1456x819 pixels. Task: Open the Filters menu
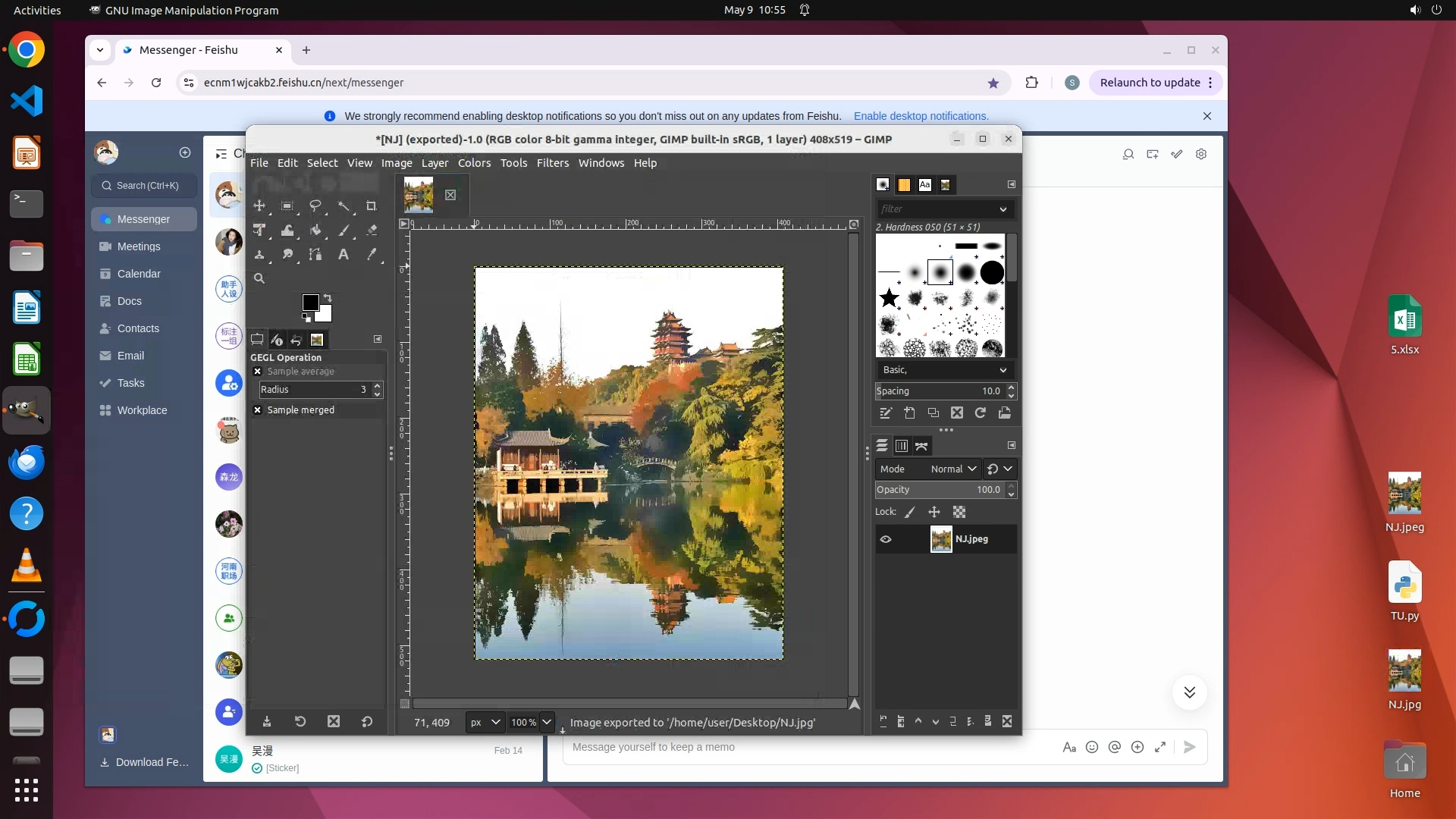(x=552, y=163)
